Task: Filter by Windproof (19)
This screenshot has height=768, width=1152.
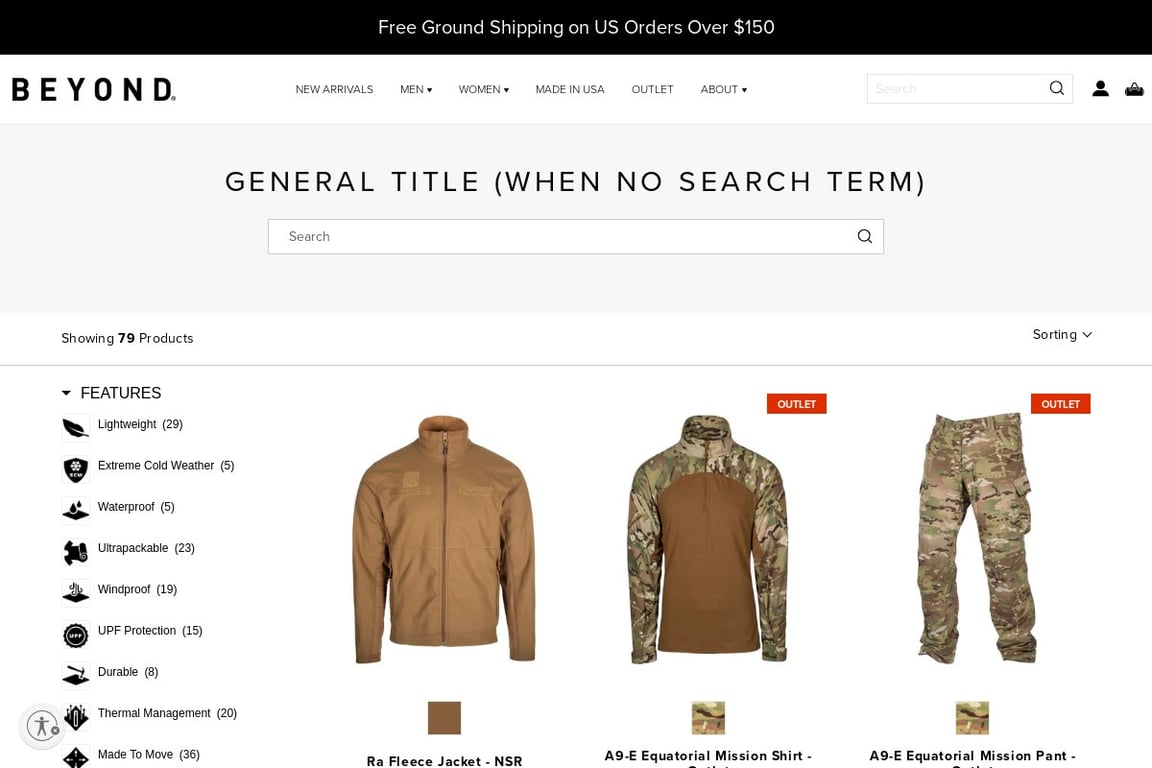Action: 137,589
